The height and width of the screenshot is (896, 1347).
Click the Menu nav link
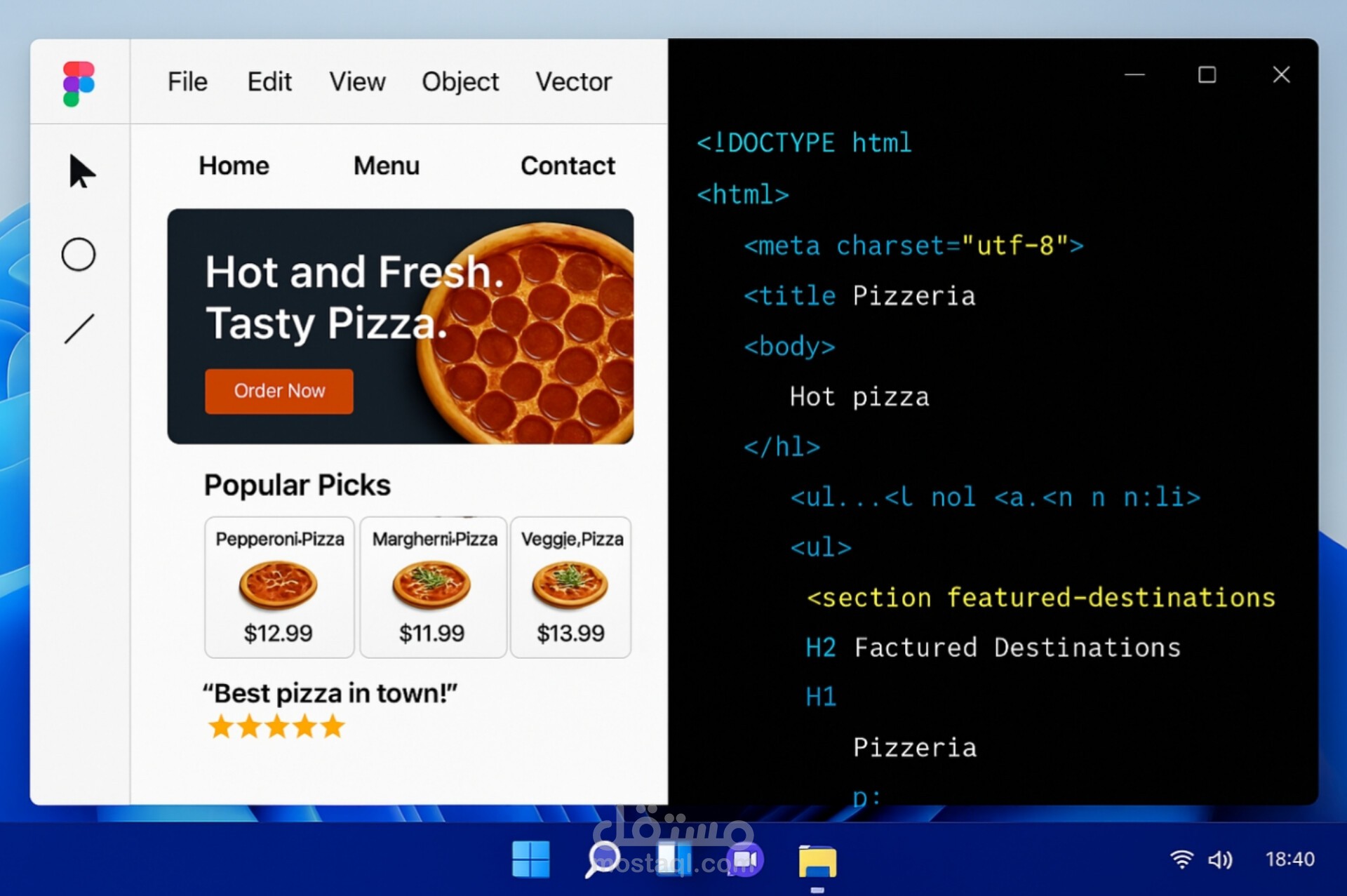click(387, 166)
